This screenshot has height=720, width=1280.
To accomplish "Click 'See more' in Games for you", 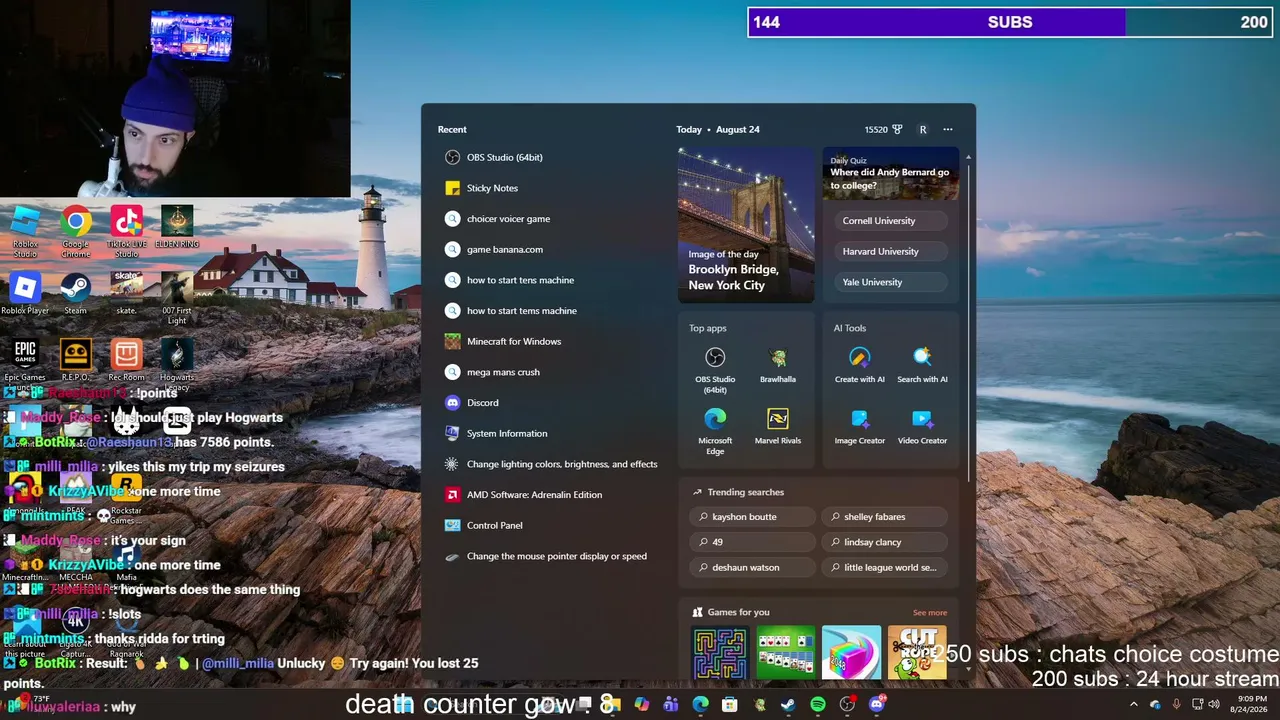I will [x=930, y=613].
